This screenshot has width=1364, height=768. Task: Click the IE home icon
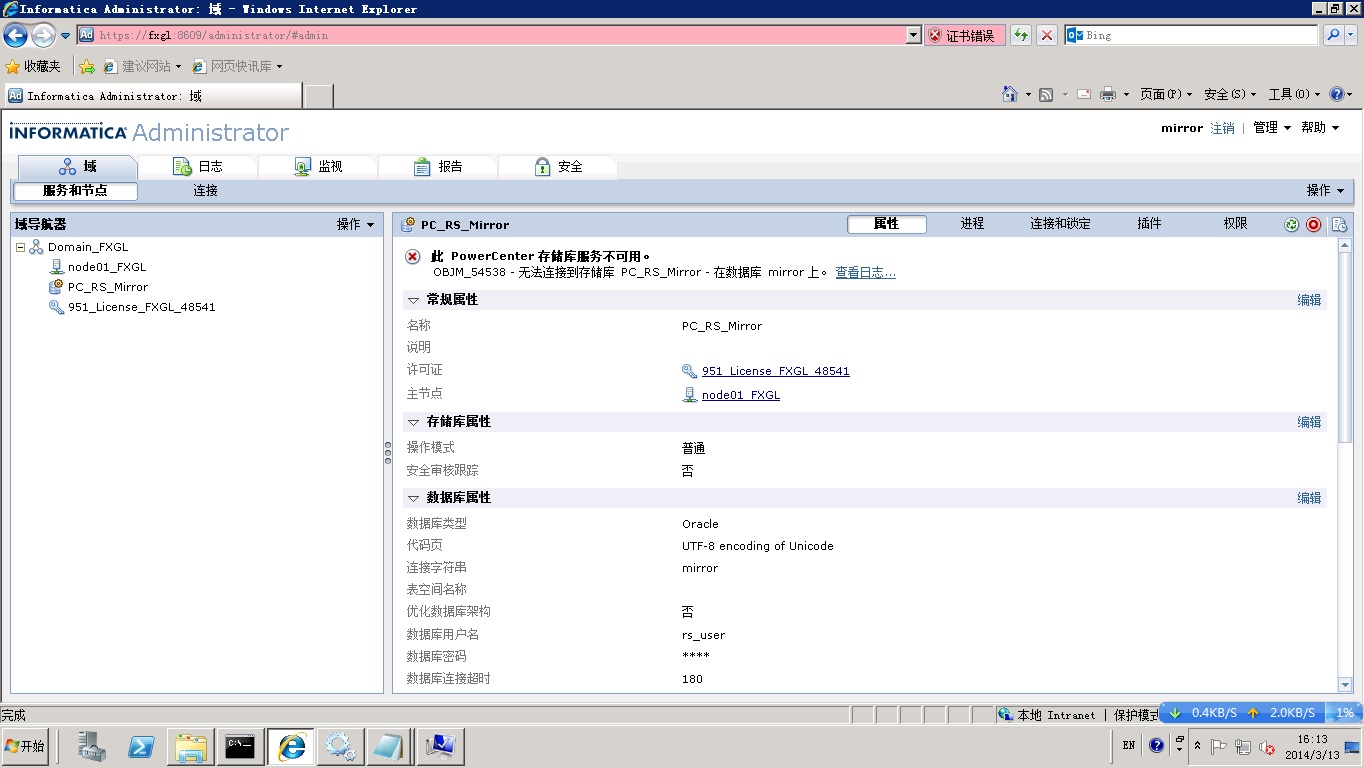click(1010, 94)
